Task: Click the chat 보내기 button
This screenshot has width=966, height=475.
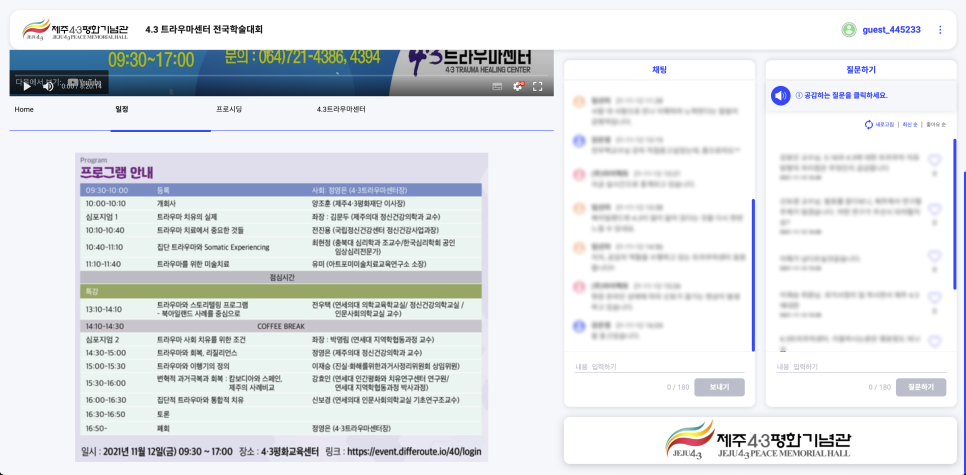Action: [719, 387]
